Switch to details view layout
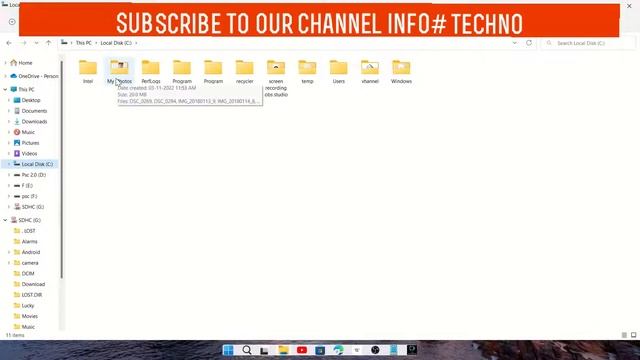640x360 pixels. click(624, 335)
